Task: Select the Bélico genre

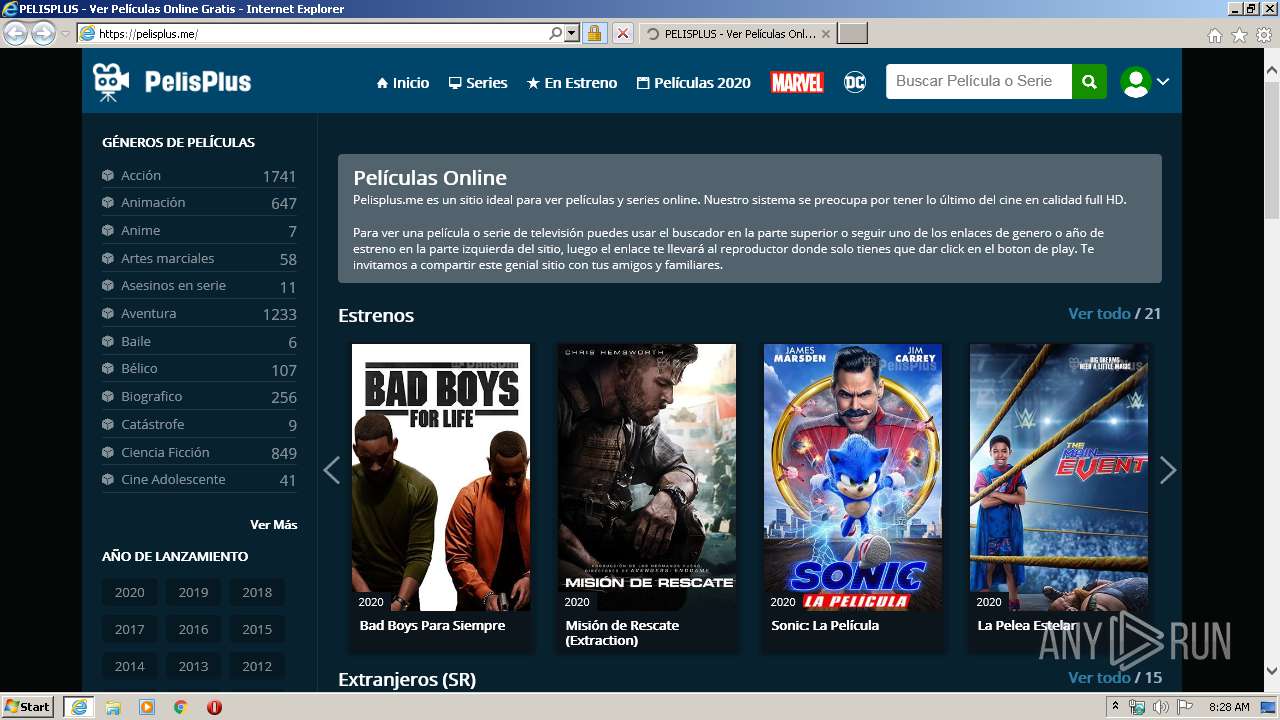Action: tap(199, 369)
